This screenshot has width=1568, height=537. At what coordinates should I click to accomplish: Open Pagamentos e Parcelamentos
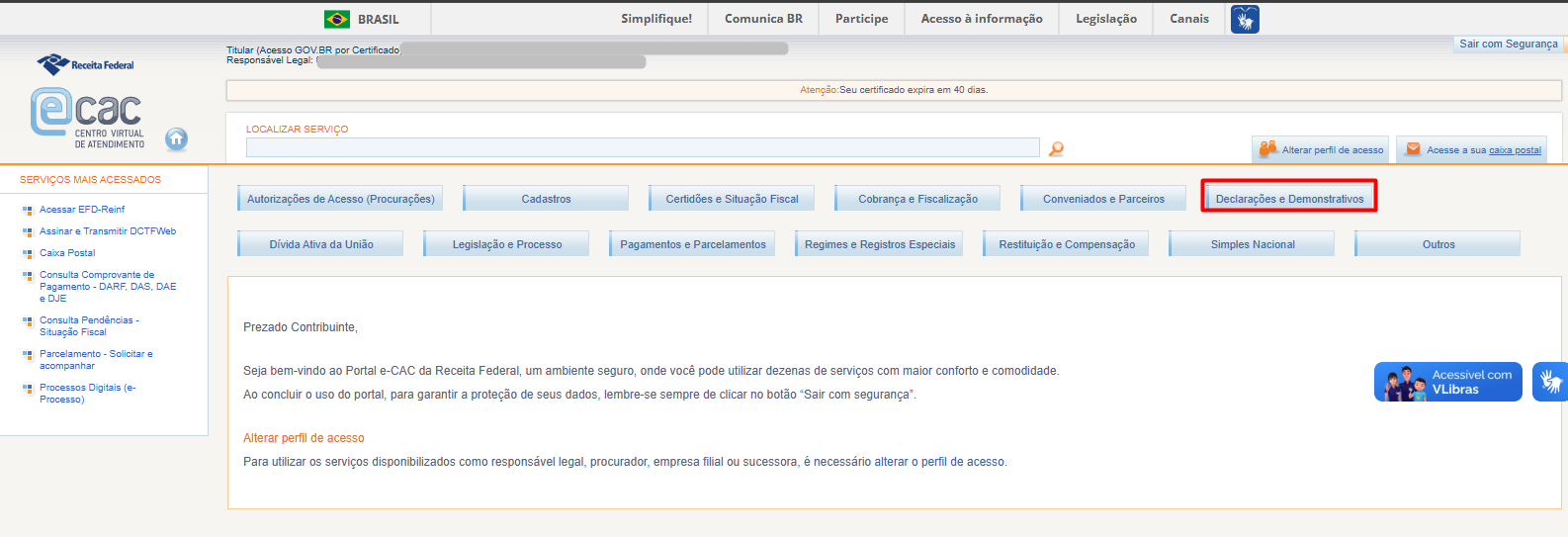(692, 244)
